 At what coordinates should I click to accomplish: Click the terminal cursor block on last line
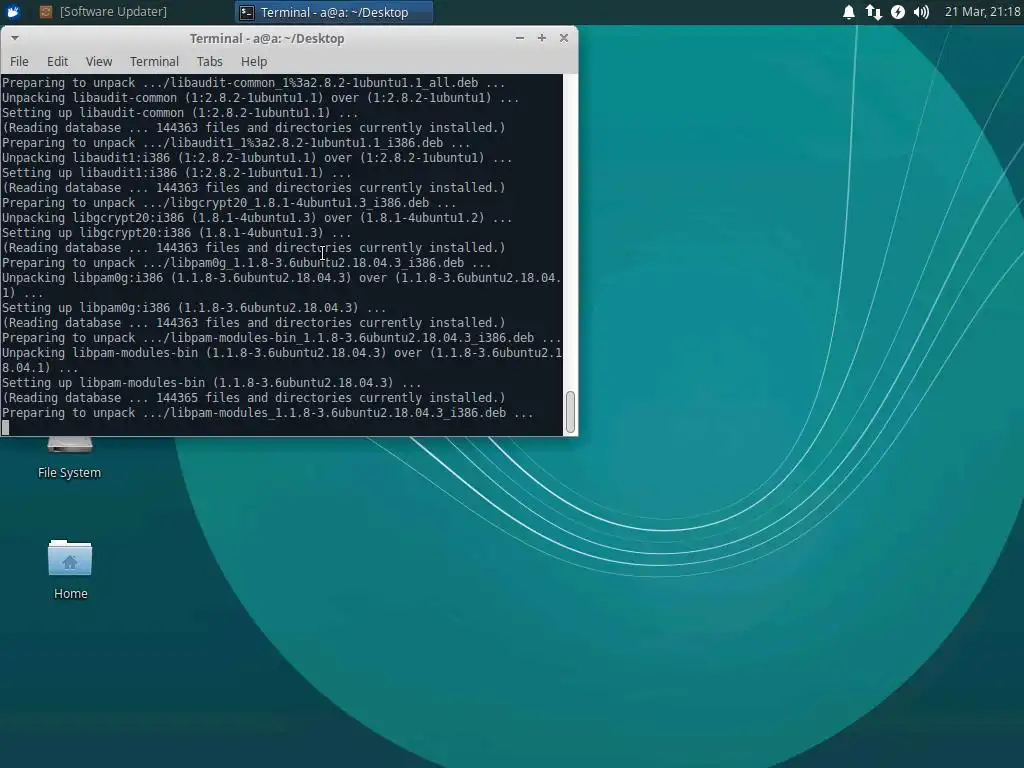[6, 428]
